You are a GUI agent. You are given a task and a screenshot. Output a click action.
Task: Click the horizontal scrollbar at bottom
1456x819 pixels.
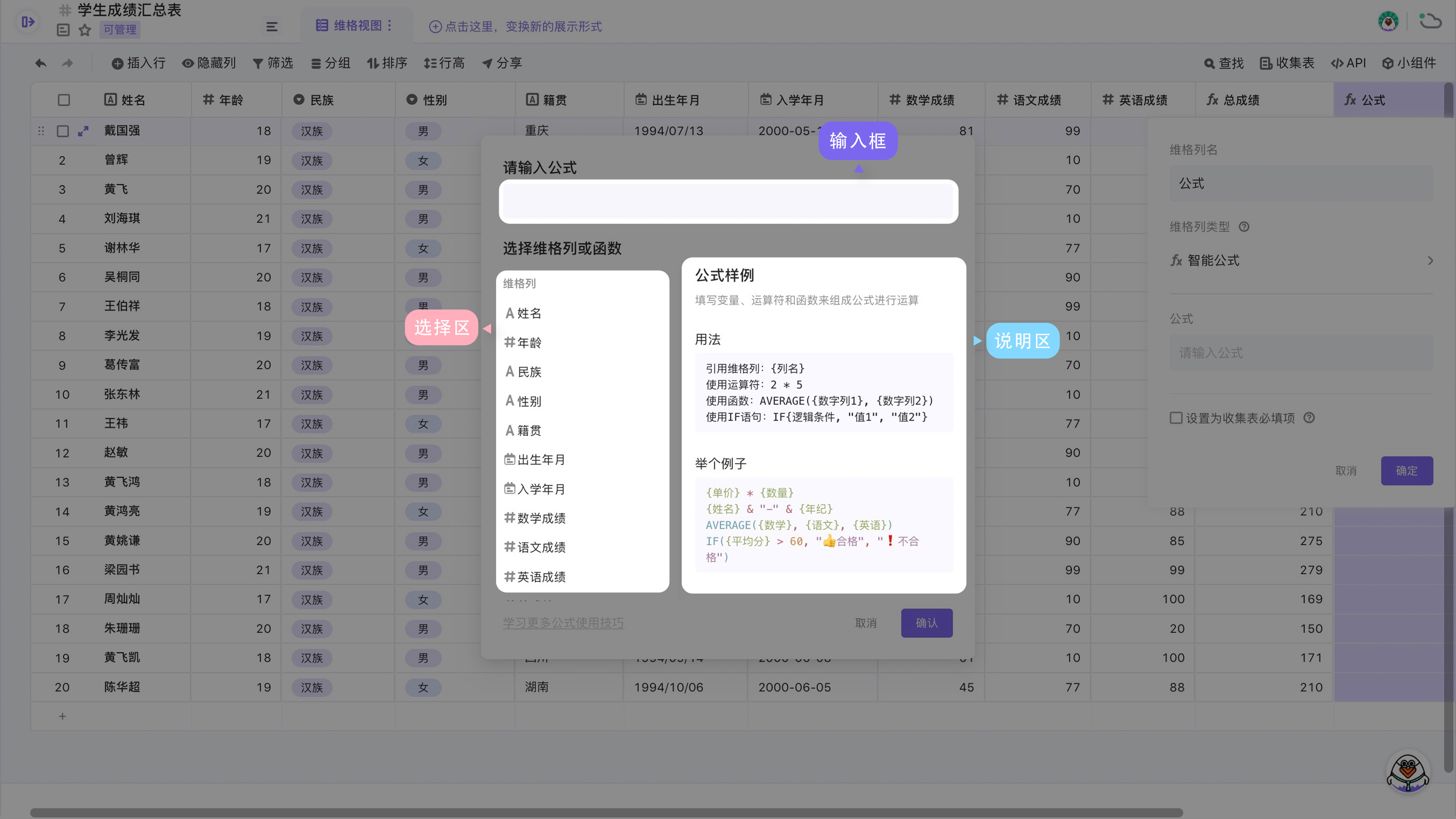606,812
